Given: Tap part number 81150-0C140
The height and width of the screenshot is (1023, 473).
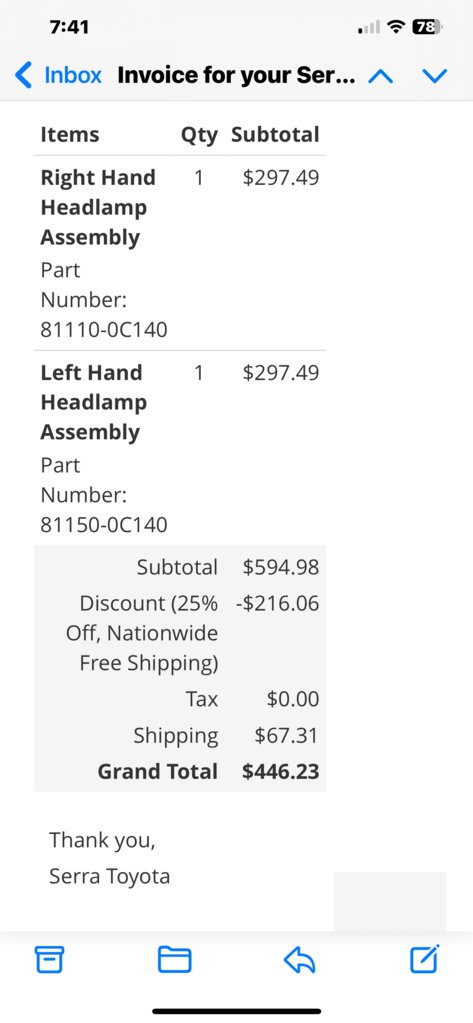Looking at the screenshot, I should (x=104, y=525).
